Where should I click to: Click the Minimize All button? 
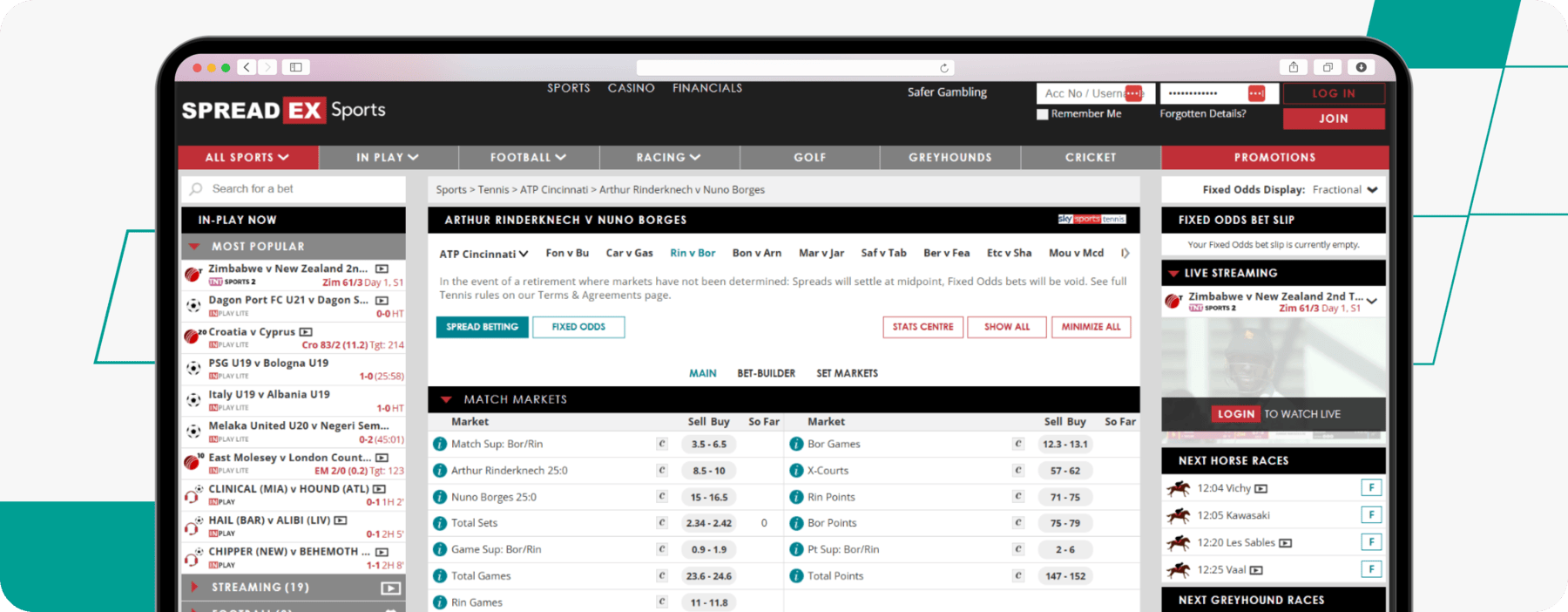pos(1091,327)
